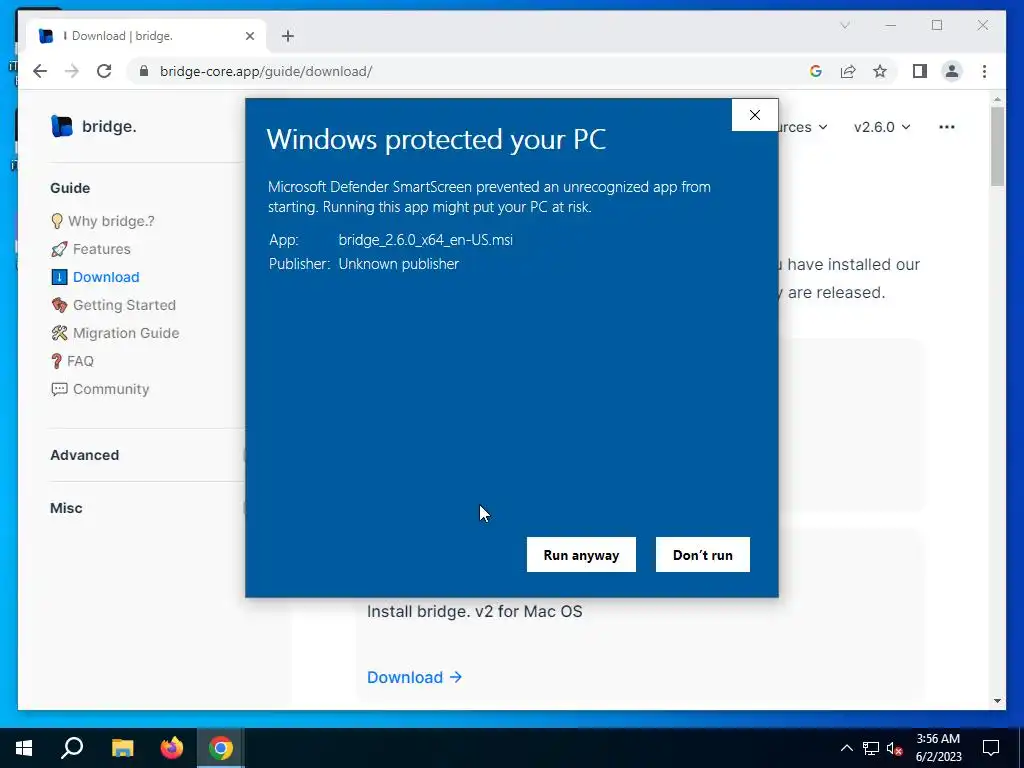Click the browser forward arrow

click(72, 71)
